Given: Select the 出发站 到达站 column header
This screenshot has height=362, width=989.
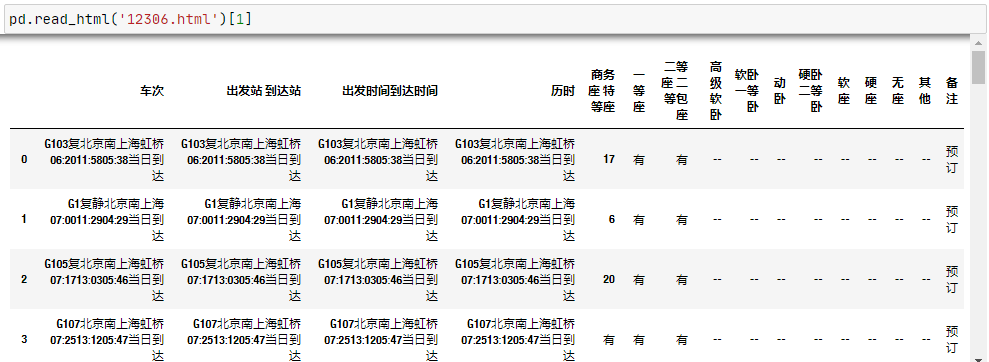Looking at the screenshot, I should (263, 91).
